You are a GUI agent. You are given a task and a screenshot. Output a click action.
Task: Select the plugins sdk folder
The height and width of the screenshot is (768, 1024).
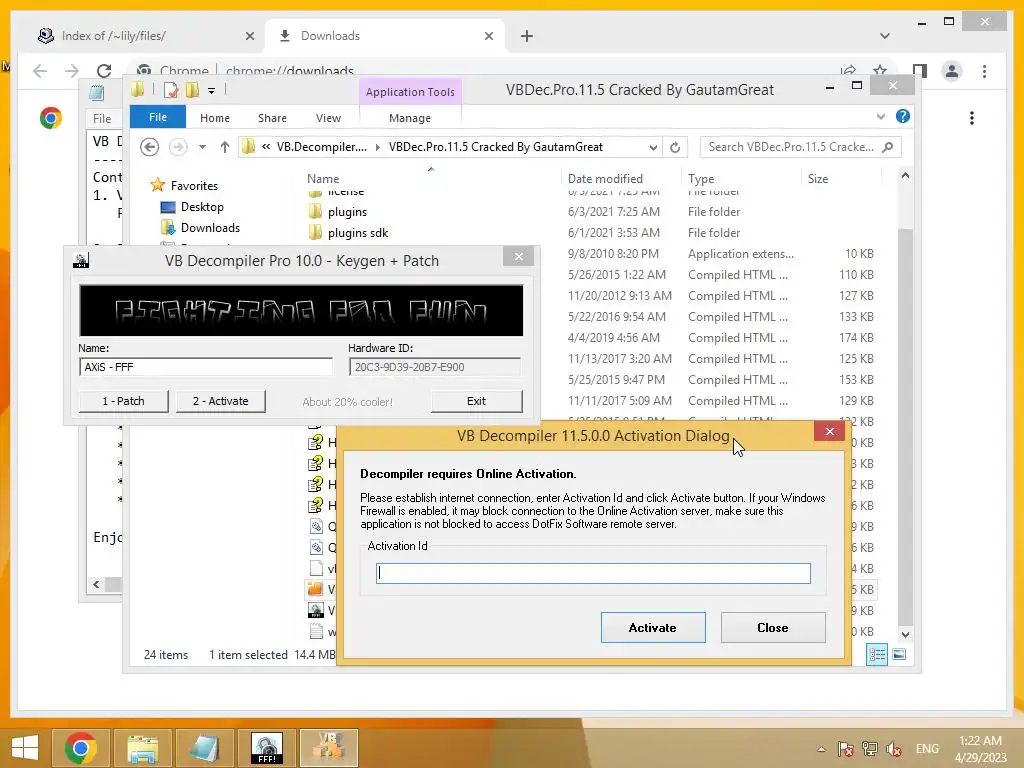tap(358, 232)
